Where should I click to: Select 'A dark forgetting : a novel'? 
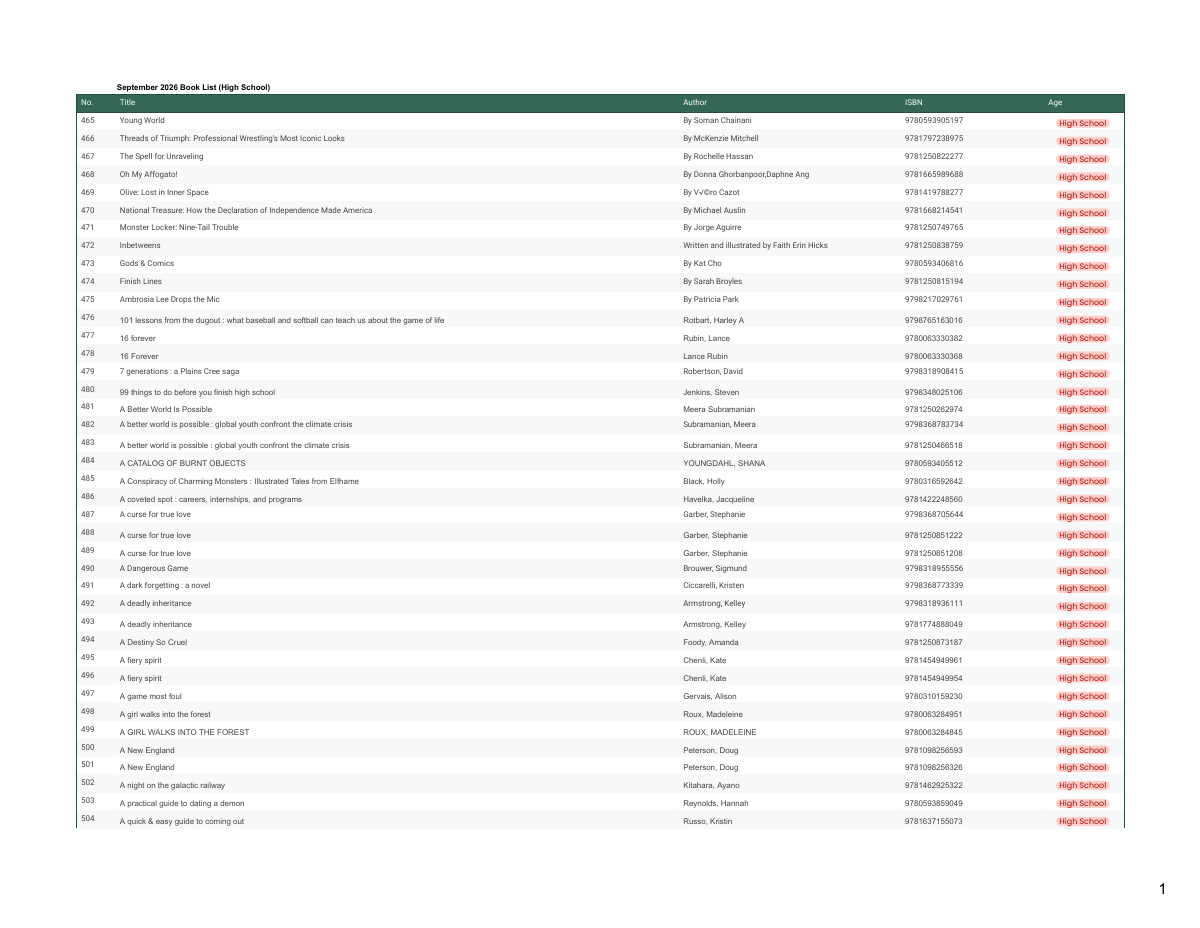(x=165, y=585)
